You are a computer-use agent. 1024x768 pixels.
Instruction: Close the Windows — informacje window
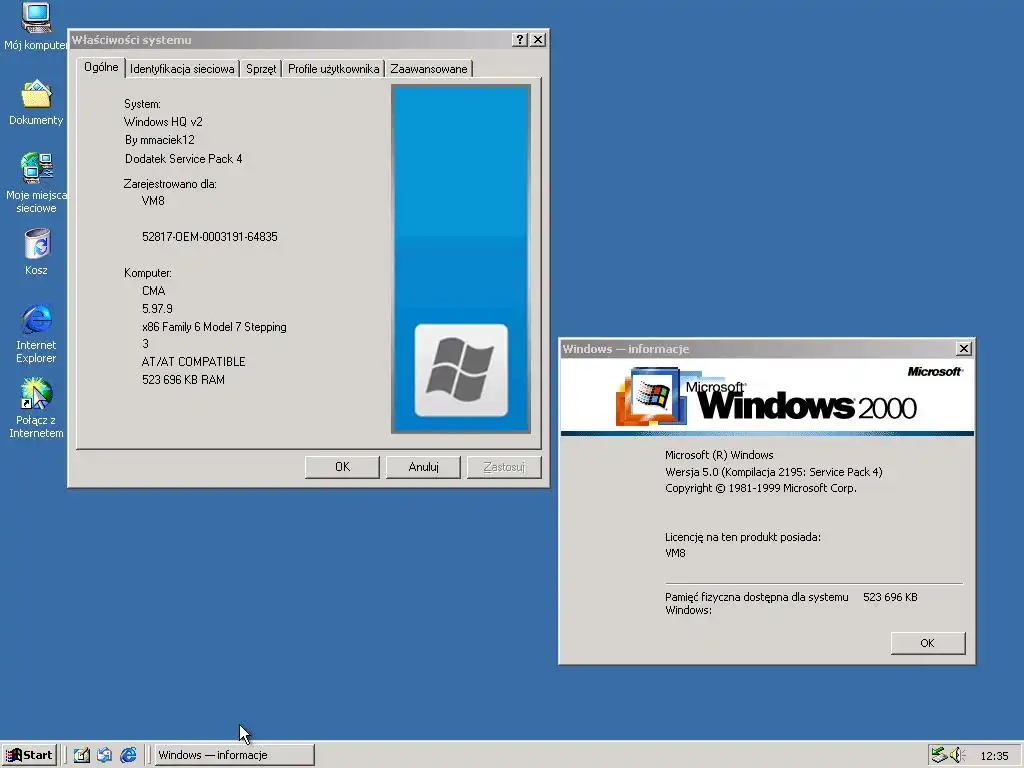(964, 349)
